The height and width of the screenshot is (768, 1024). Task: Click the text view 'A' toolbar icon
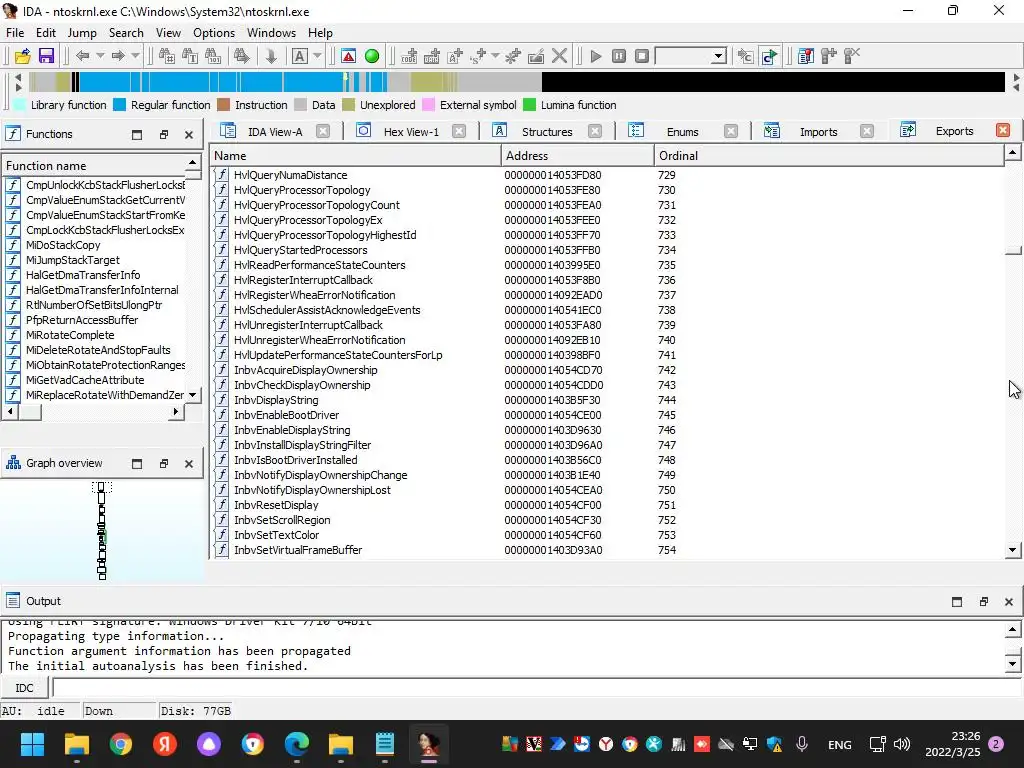[299, 56]
